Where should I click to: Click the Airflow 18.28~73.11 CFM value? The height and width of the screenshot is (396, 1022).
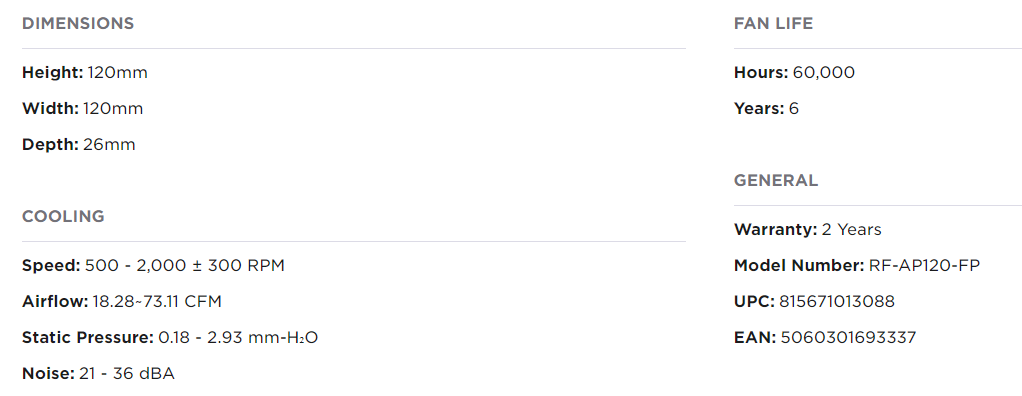coord(157,302)
